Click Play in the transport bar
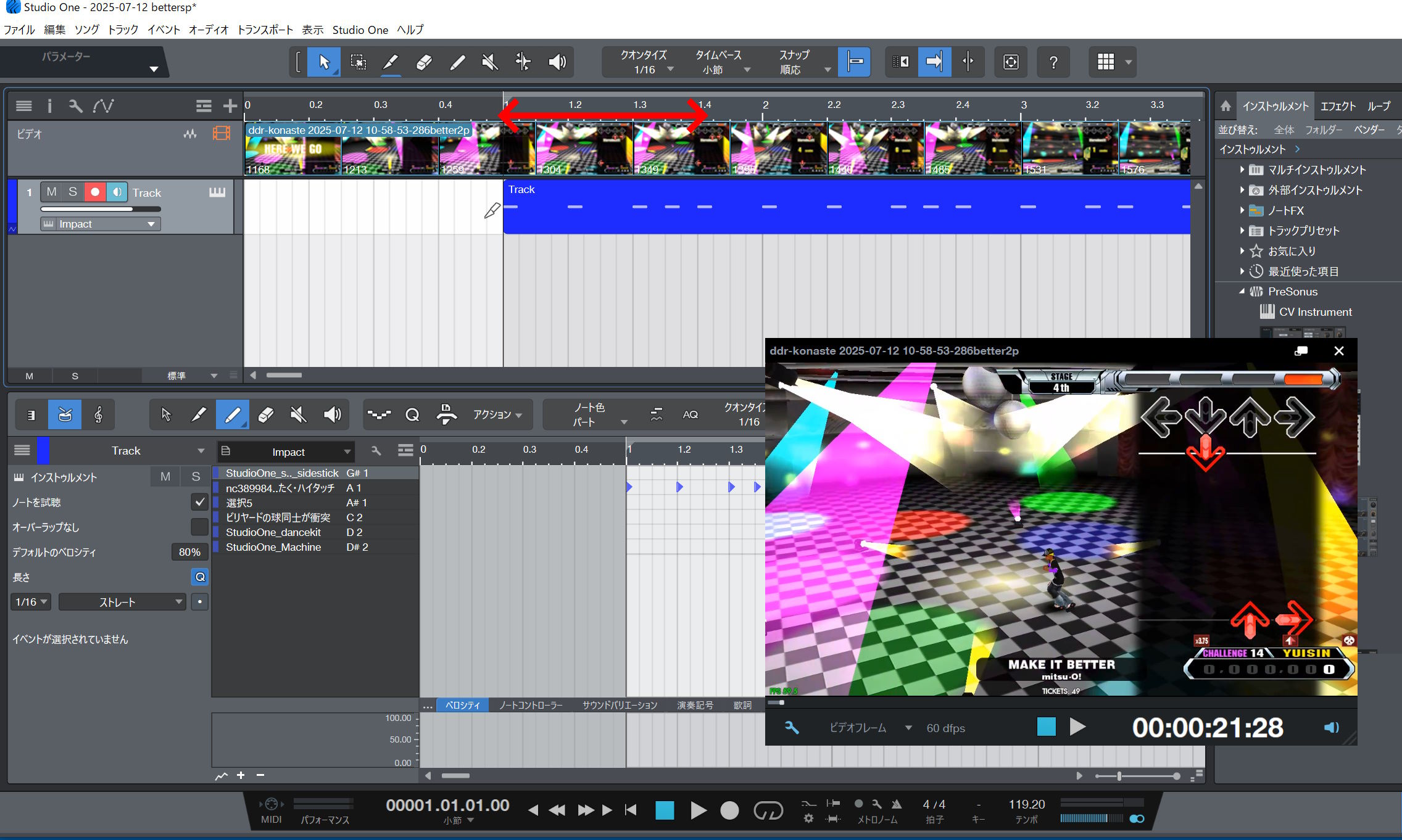The width and height of the screenshot is (1402, 840). 697,810
